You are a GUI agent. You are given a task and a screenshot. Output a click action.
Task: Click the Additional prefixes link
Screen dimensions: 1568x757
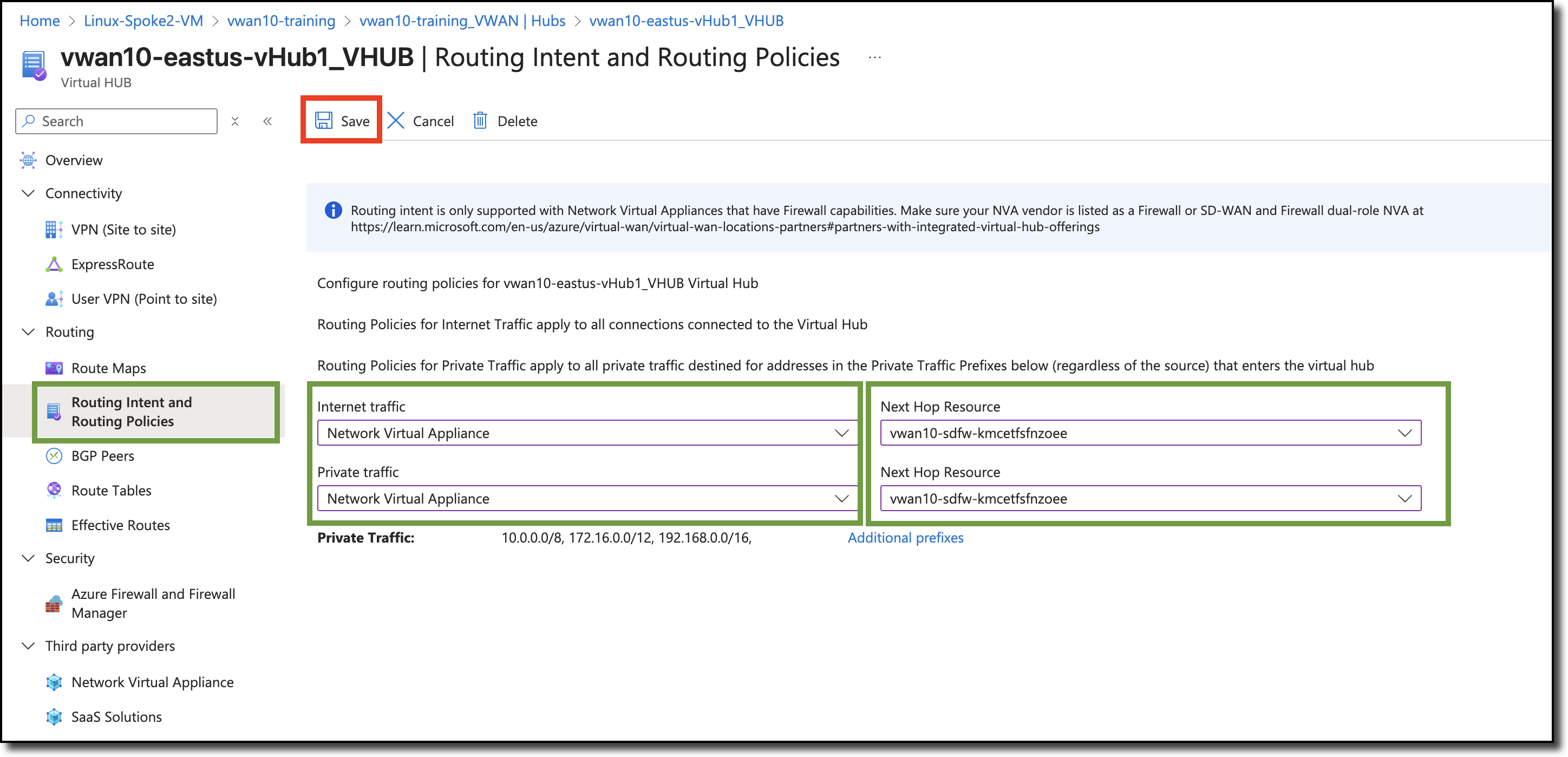tap(905, 538)
